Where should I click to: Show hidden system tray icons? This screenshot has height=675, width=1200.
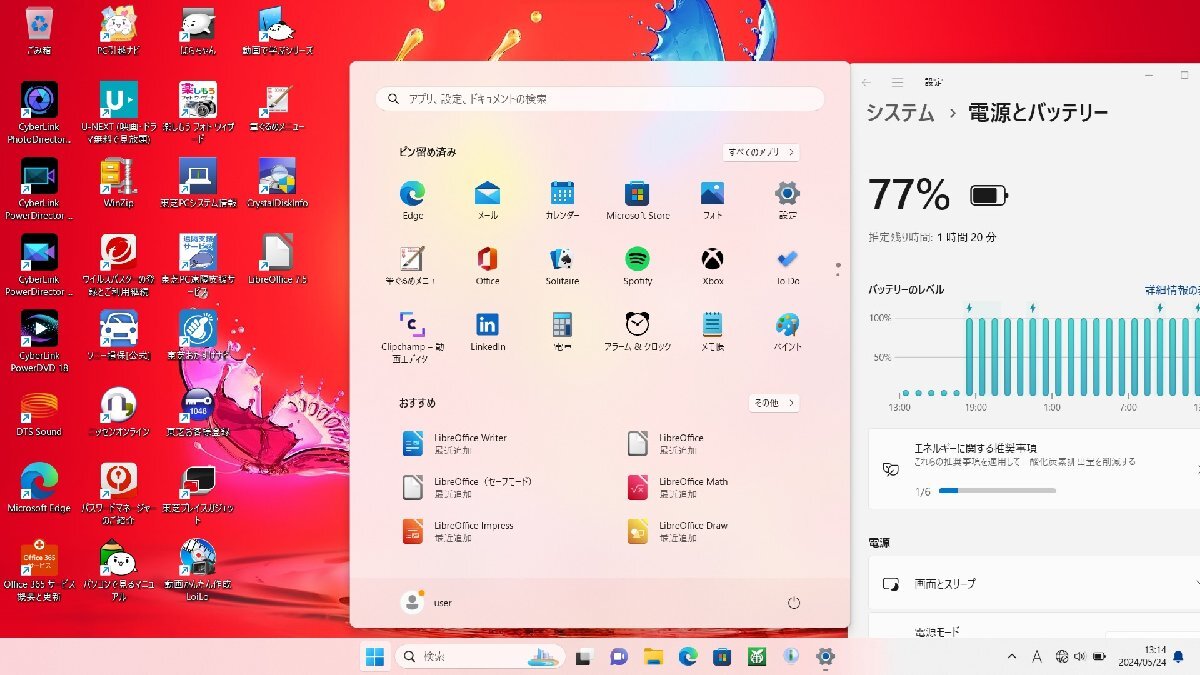pos(1011,656)
